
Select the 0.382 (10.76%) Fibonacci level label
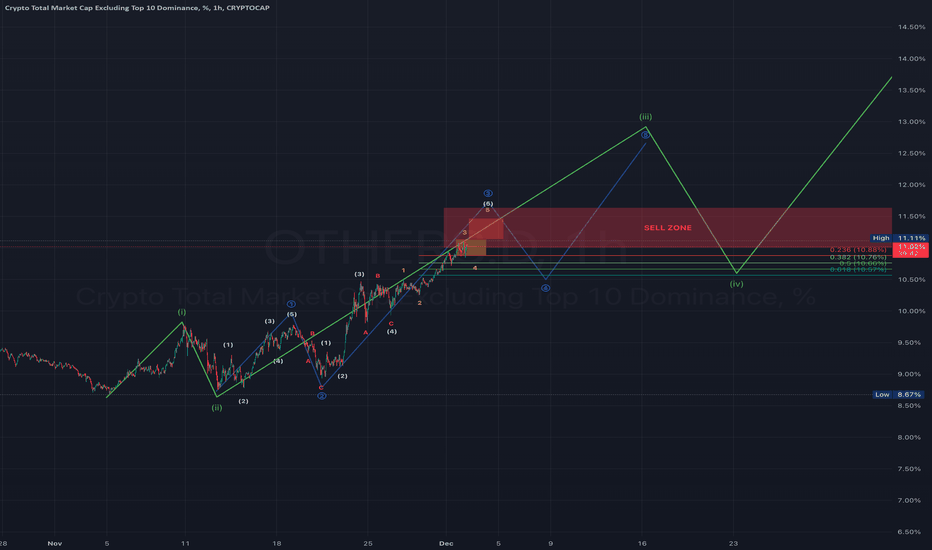[x=858, y=257]
